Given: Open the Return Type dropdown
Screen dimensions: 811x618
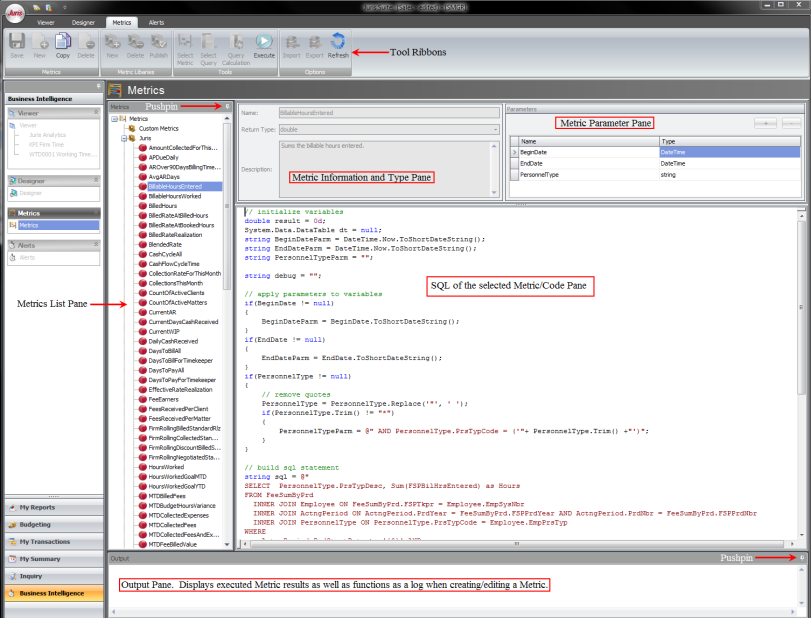Looking at the screenshot, I should (x=495, y=129).
